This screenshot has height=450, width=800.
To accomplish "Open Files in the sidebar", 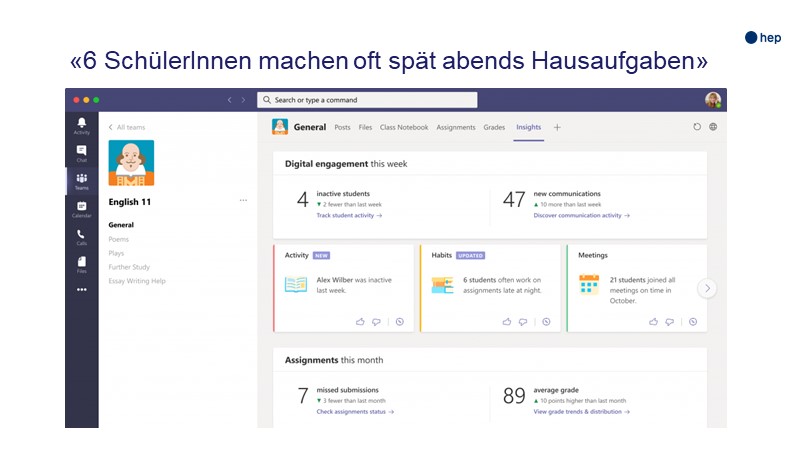I will pos(82,264).
